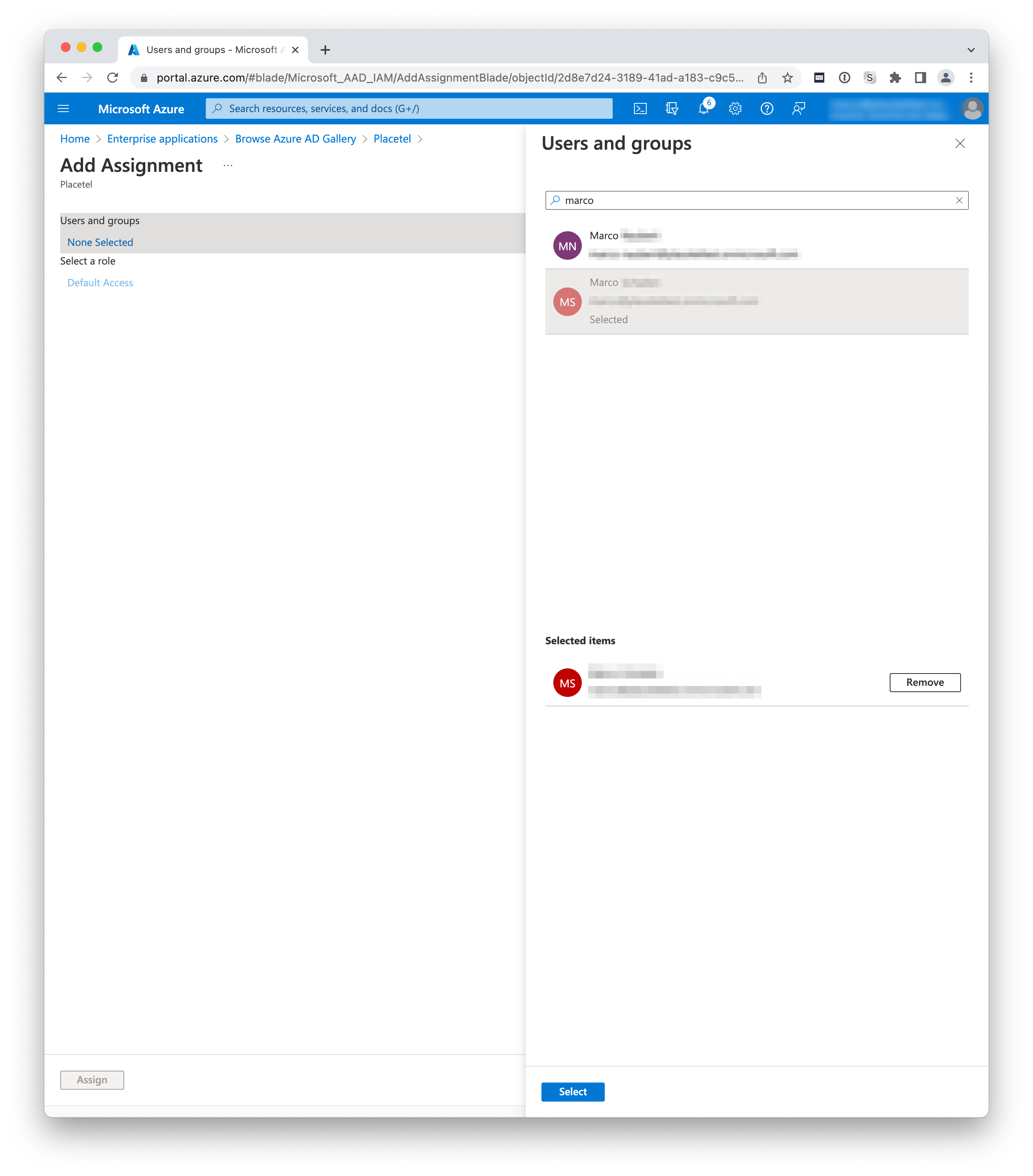Open portal settings gear icon
This screenshot has height=1176, width=1033.
735,109
